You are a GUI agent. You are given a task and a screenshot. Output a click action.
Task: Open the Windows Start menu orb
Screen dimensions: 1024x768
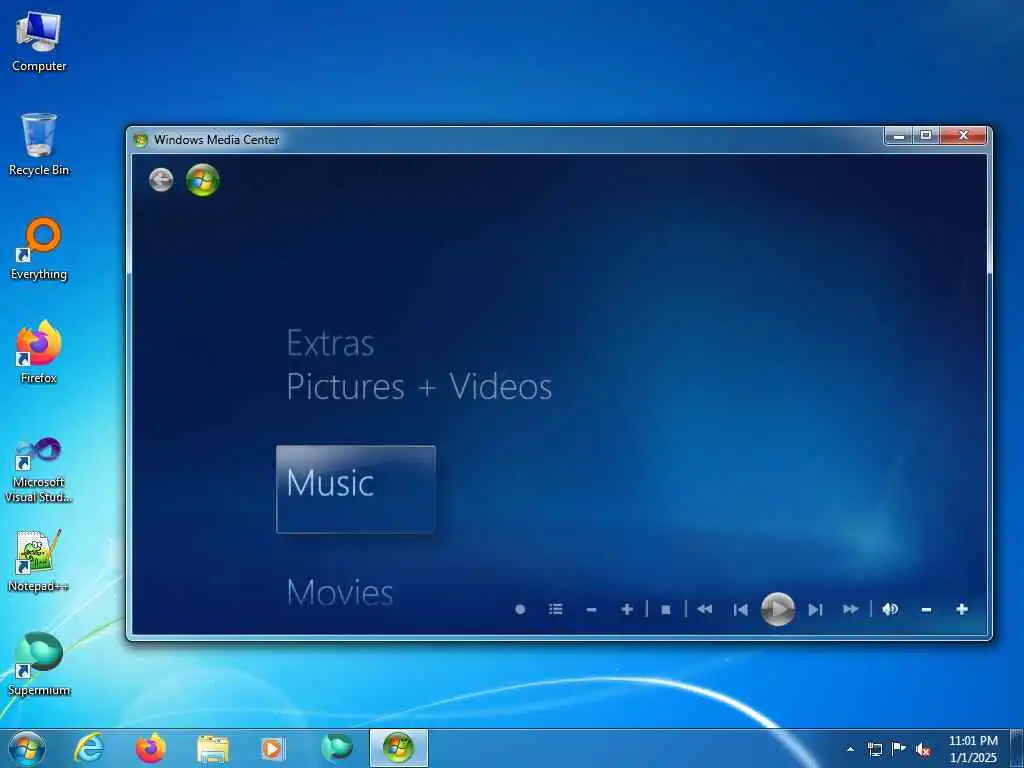[x=27, y=748]
